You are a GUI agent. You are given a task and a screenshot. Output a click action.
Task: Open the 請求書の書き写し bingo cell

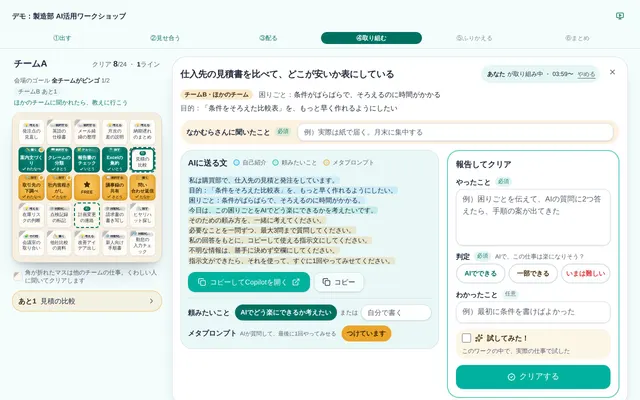pos(115,215)
